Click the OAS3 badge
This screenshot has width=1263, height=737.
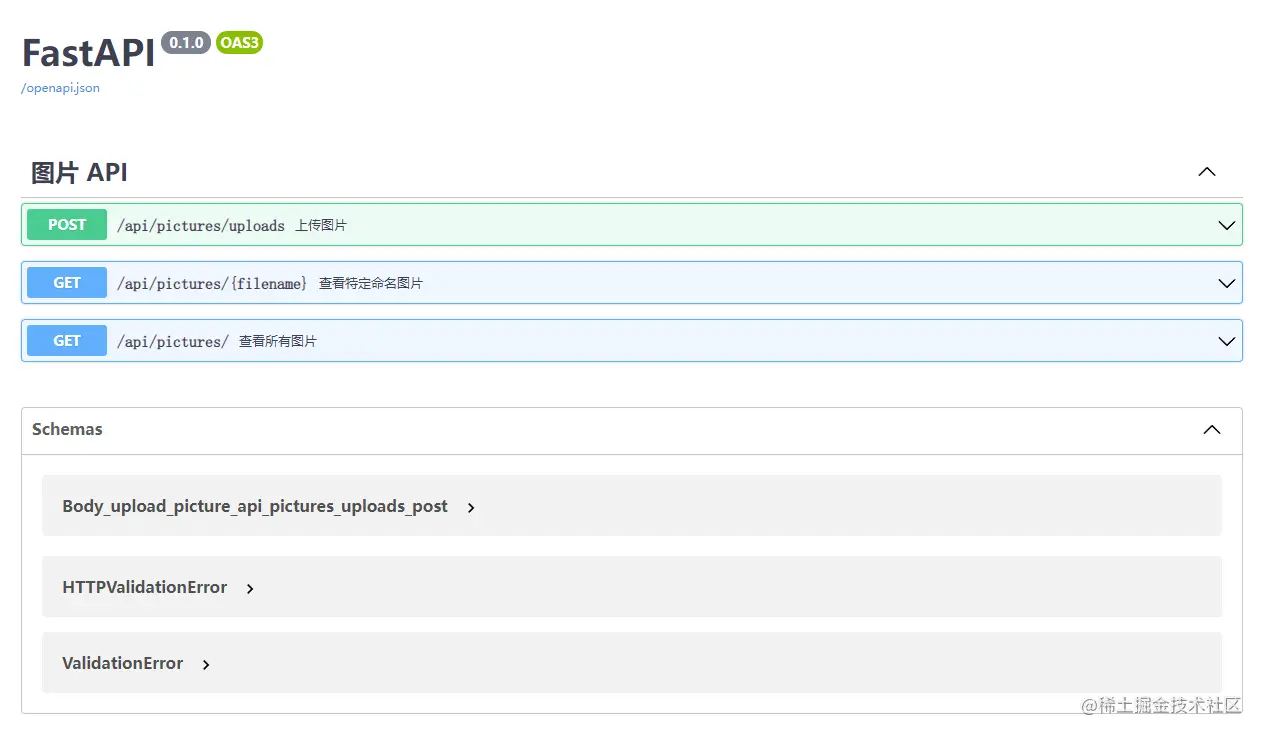point(239,43)
